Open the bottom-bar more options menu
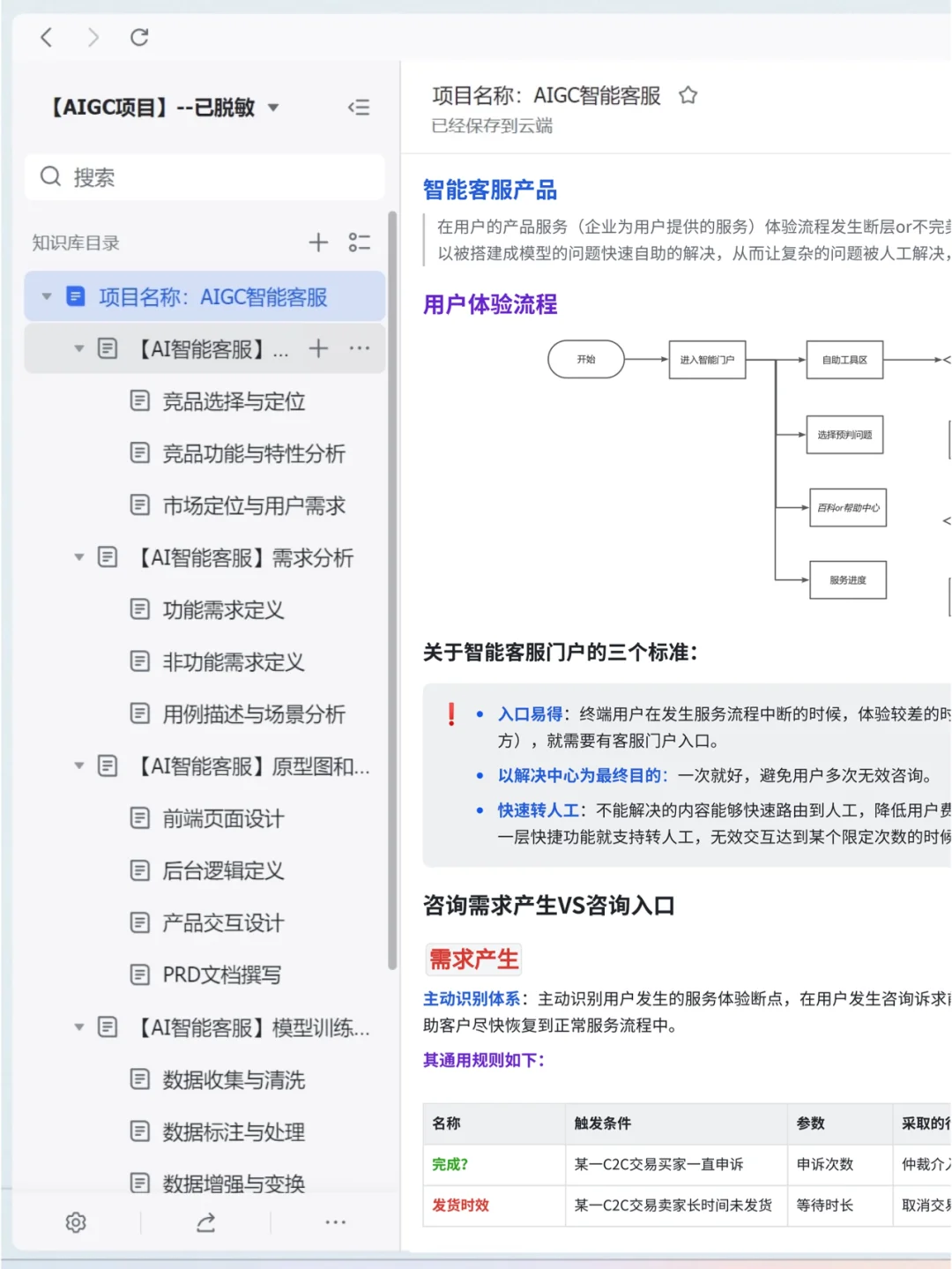The image size is (952, 1269). [335, 1222]
